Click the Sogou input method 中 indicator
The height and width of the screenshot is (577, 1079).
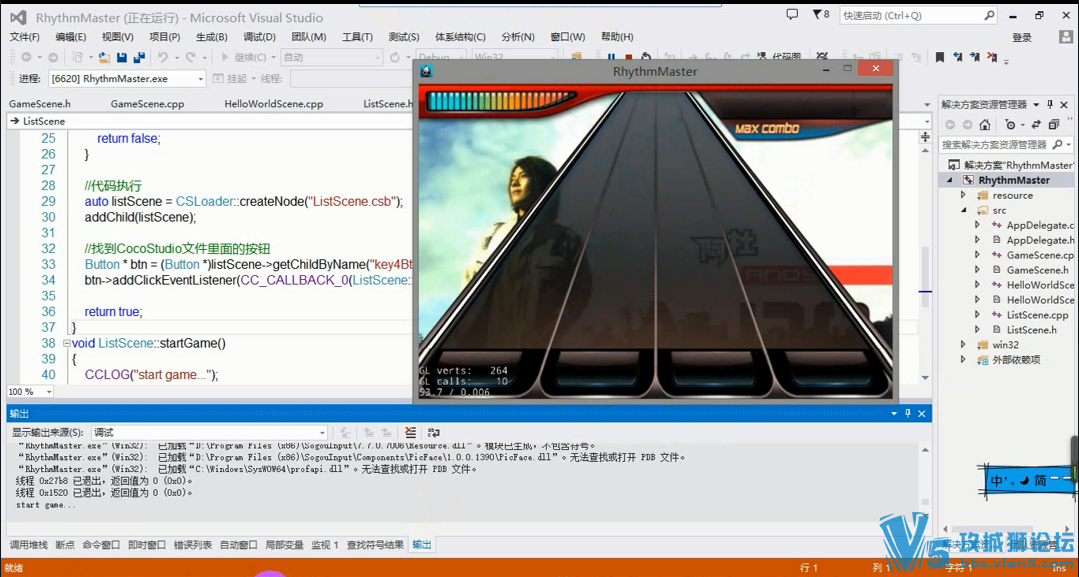(998, 480)
